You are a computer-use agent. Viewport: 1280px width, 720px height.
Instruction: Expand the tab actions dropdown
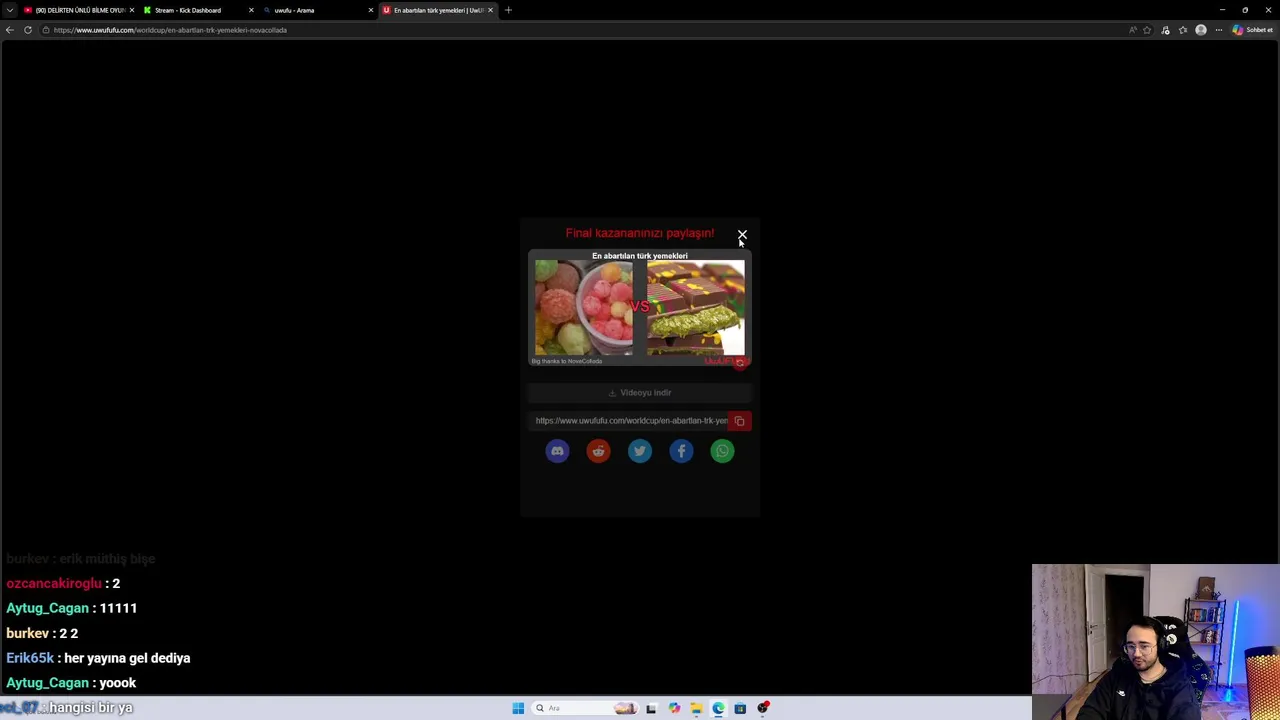pyautogui.click(x=9, y=10)
